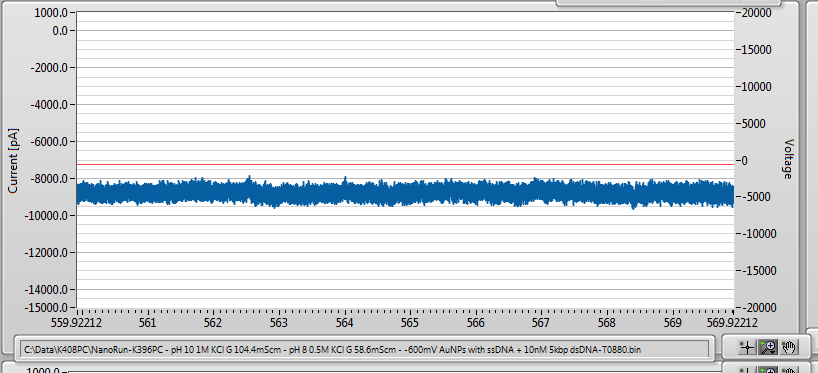Click the x-axis start value 559.92212
The image size is (818, 373).
[76, 323]
